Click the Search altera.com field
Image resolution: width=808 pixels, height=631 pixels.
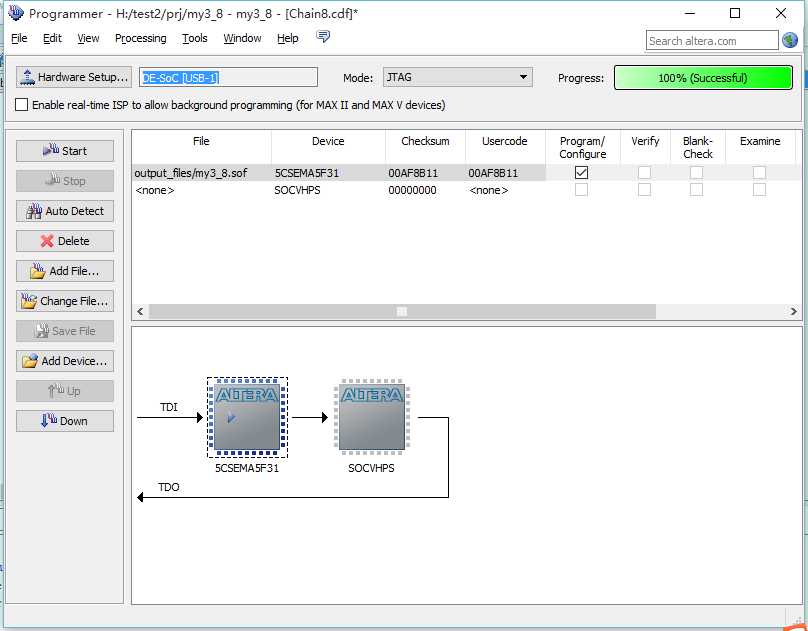point(712,41)
